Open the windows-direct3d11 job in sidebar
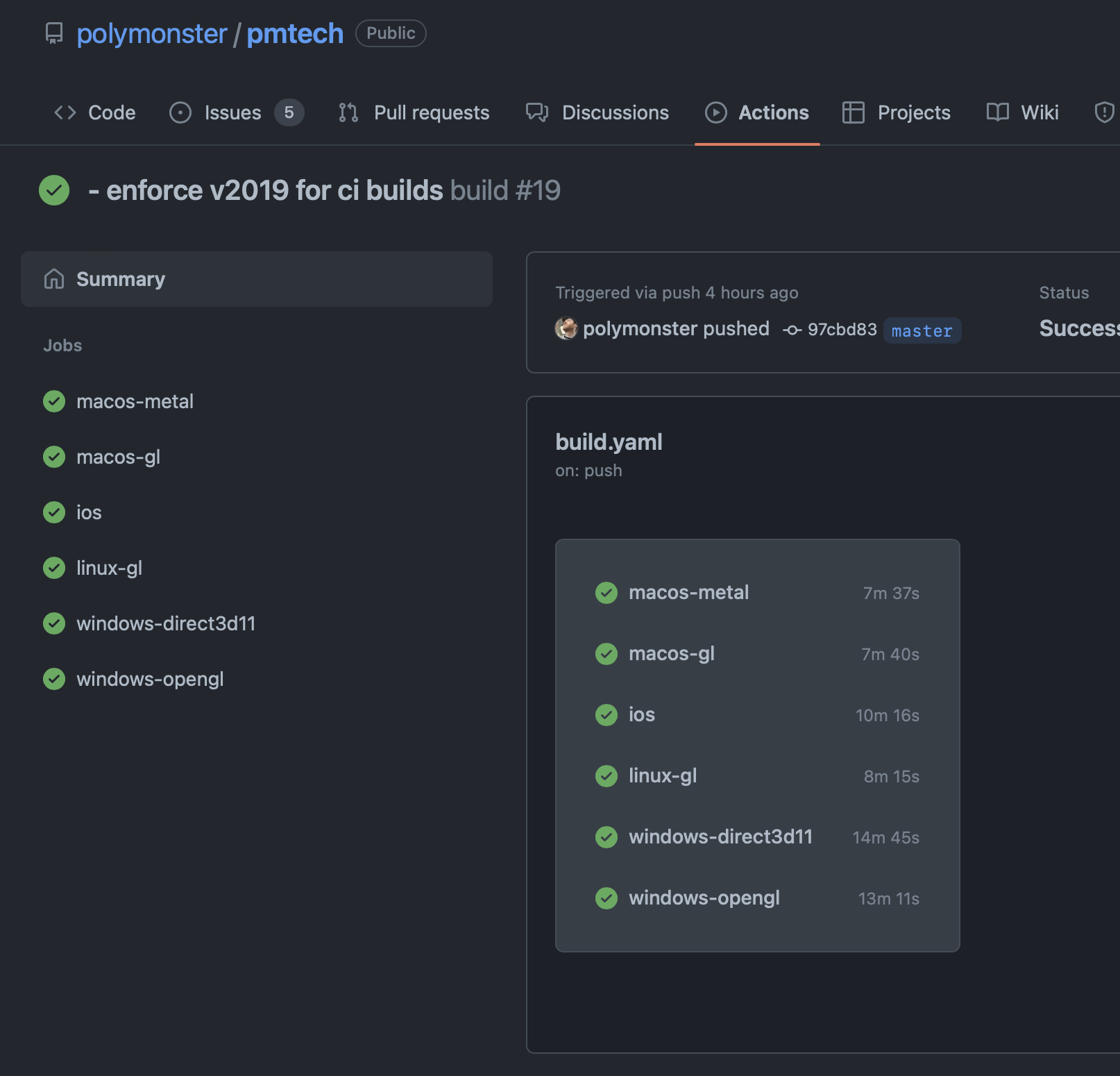The image size is (1120, 1076). pyautogui.click(x=166, y=623)
